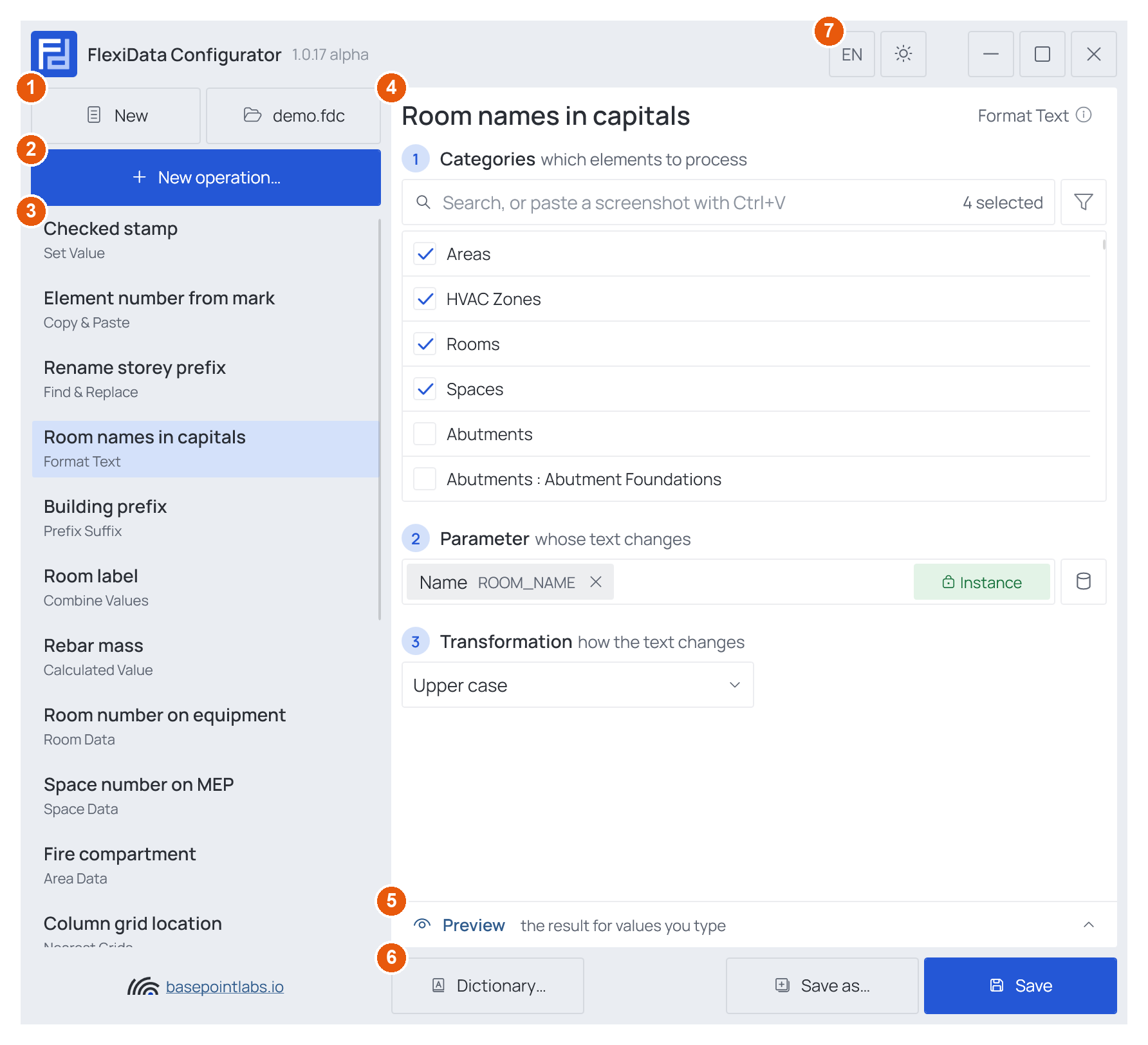Screen dimensions: 1148x1045
Task: Open Space number on MEP operation
Action: tap(205, 796)
